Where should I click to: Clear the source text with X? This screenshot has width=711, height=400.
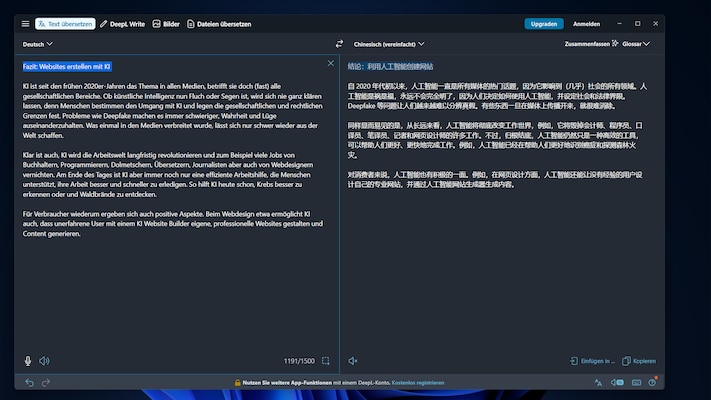[331, 63]
